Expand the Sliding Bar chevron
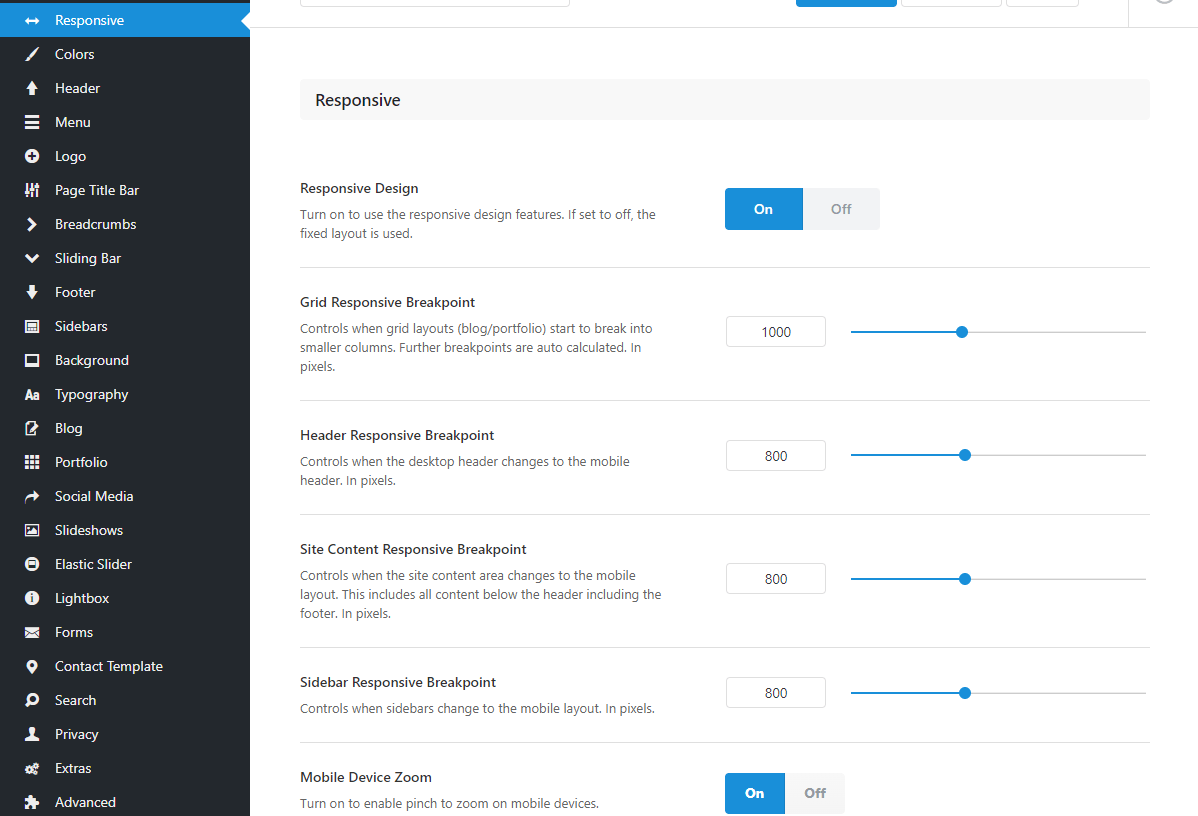This screenshot has width=1198, height=816. [x=32, y=258]
